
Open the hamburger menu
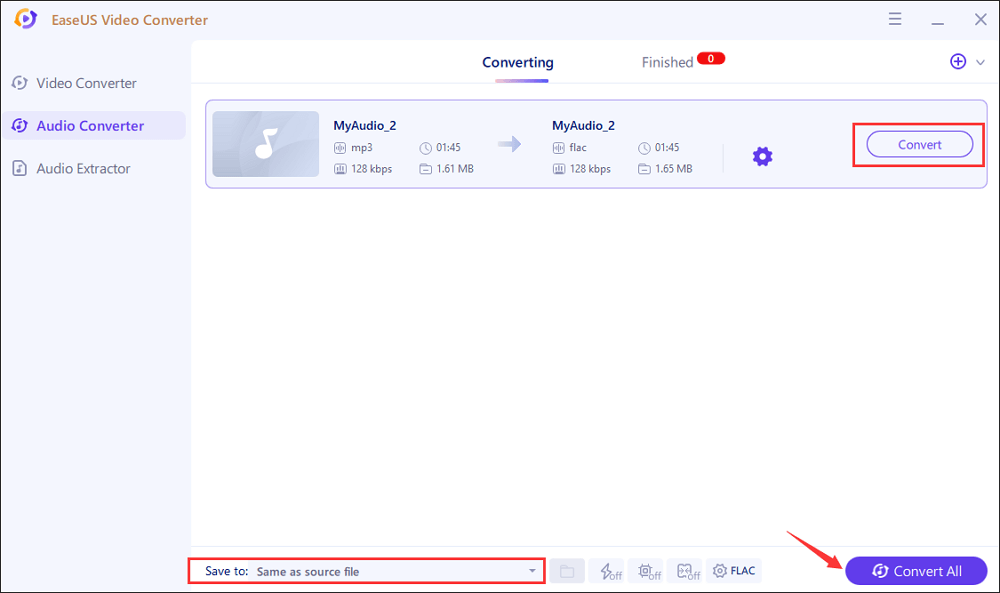(895, 18)
